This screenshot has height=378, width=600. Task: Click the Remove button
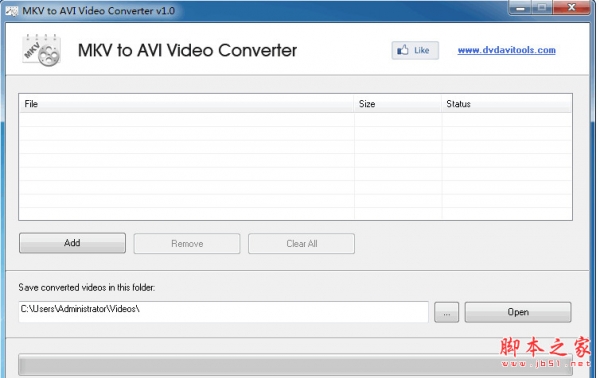point(187,244)
